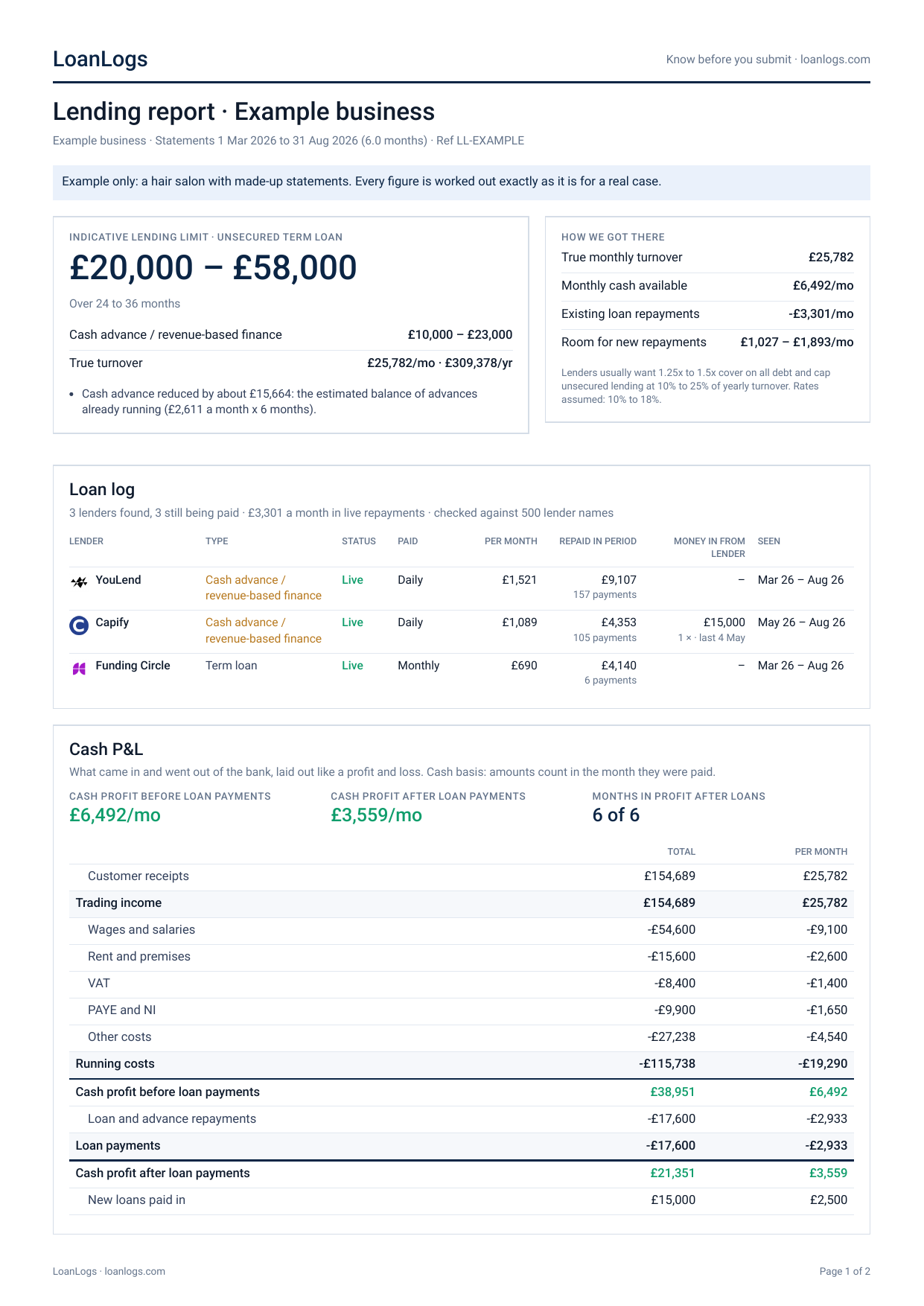Select the £9,107 repaid YouLend amount
The image size is (924, 1306).
[619, 580]
